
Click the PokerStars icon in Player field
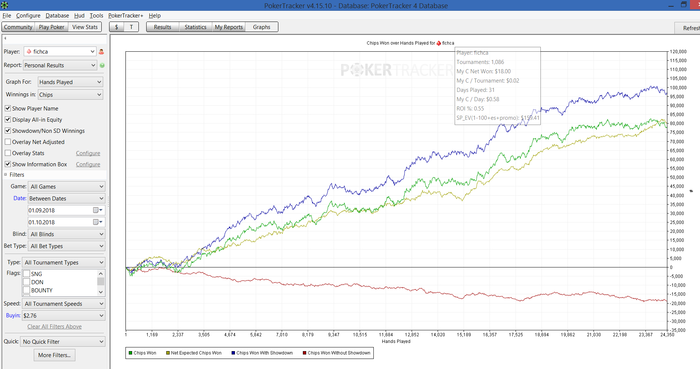tap(29, 52)
